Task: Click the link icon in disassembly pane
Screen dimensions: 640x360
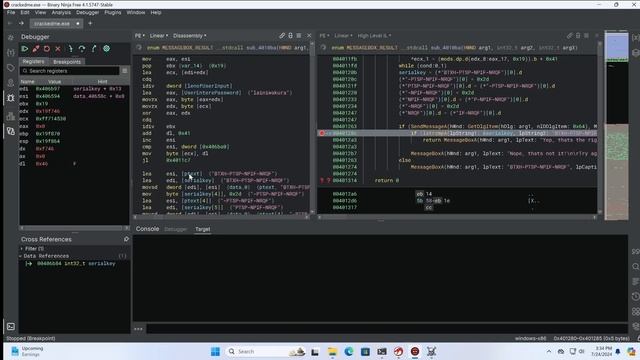Action: click(x=282, y=36)
